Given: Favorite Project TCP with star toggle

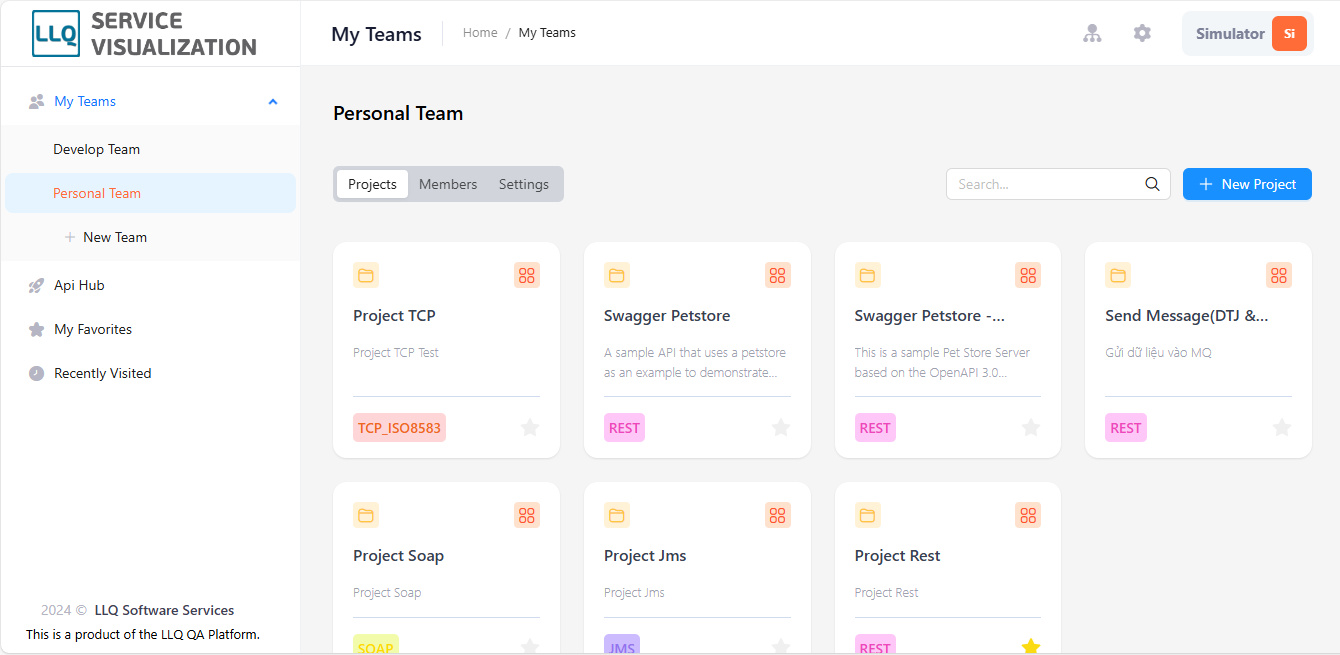Looking at the screenshot, I should [530, 428].
